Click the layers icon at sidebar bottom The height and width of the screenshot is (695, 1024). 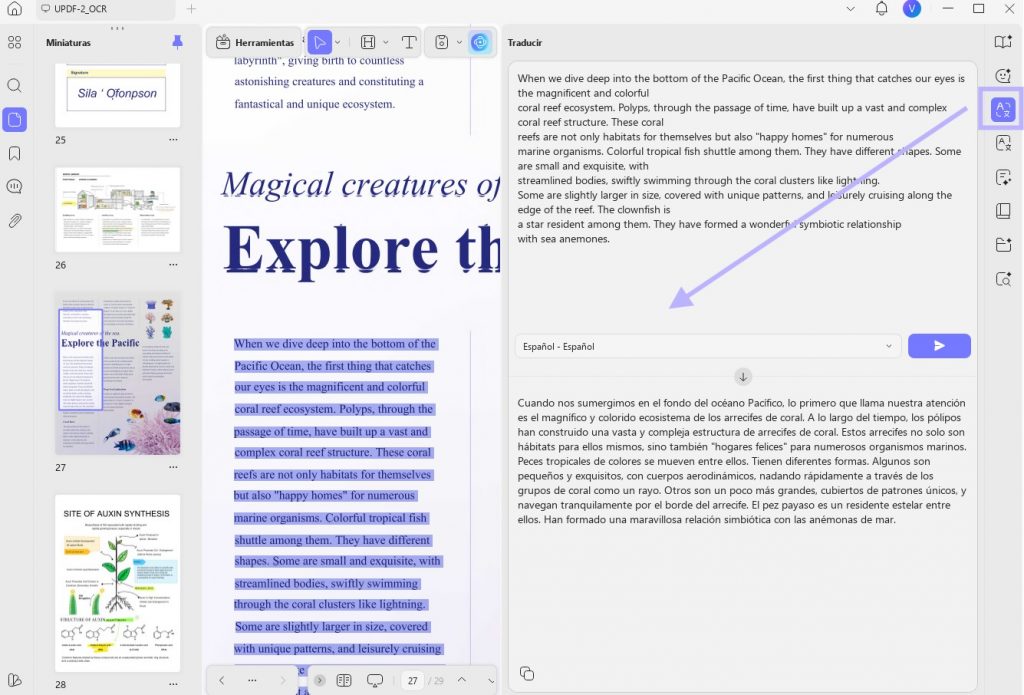click(x=14, y=679)
